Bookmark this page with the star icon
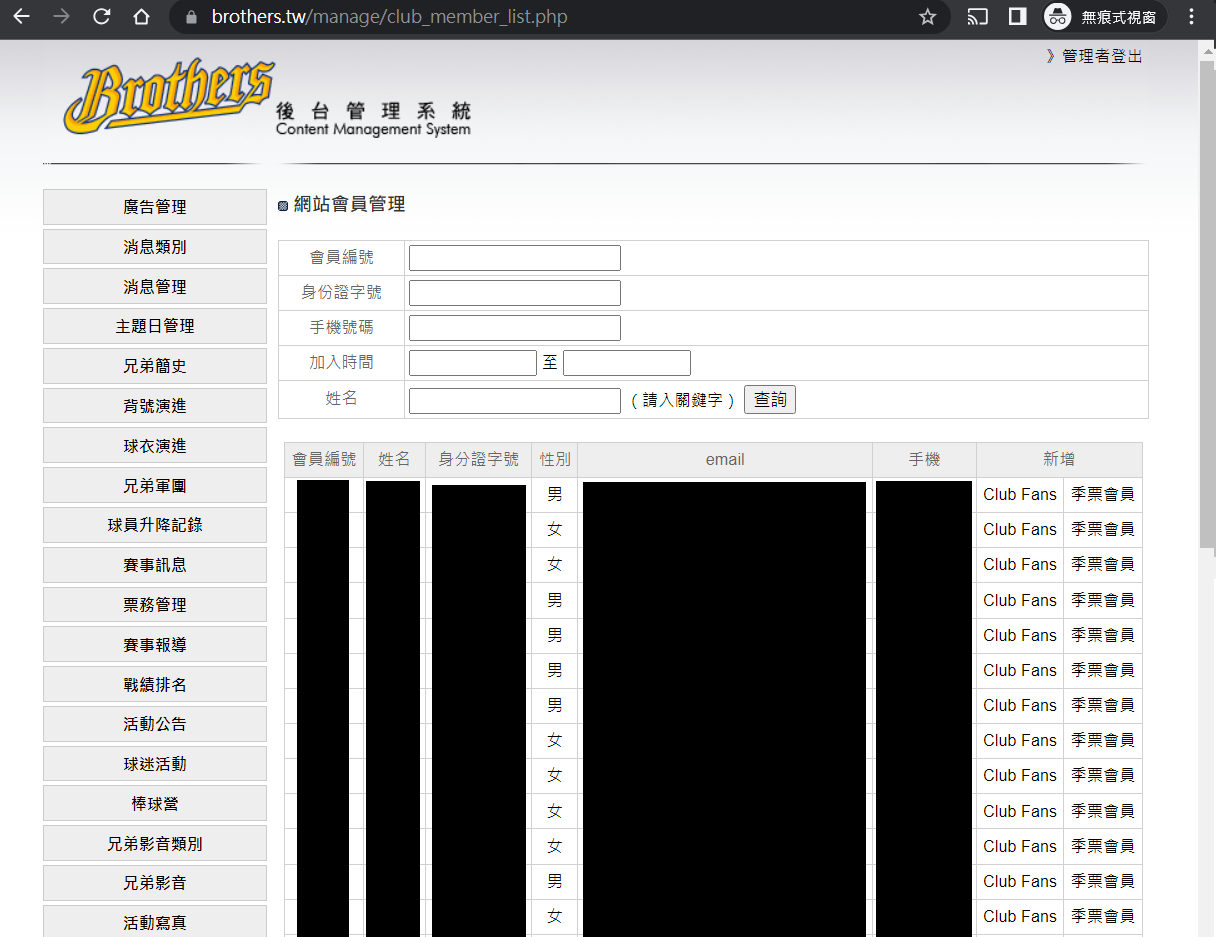 [x=927, y=17]
